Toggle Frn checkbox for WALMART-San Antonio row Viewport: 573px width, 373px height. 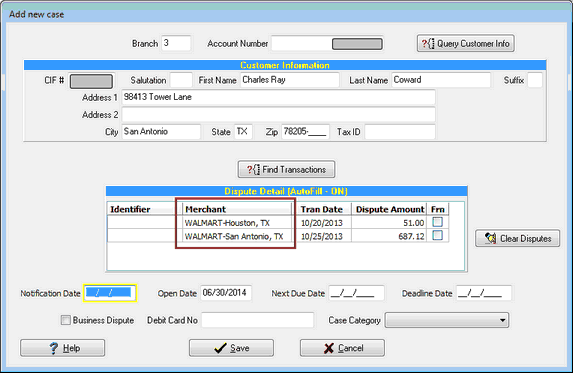point(437,235)
